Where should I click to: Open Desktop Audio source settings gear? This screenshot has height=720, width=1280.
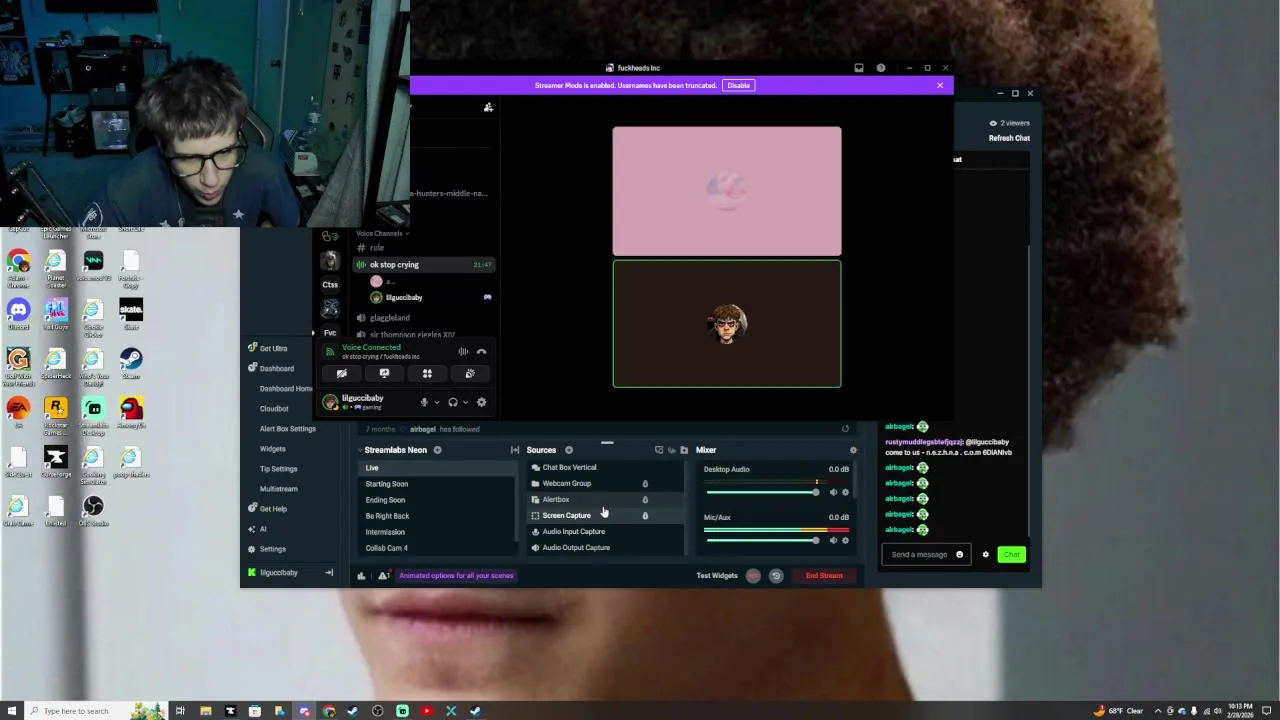[845, 492]
